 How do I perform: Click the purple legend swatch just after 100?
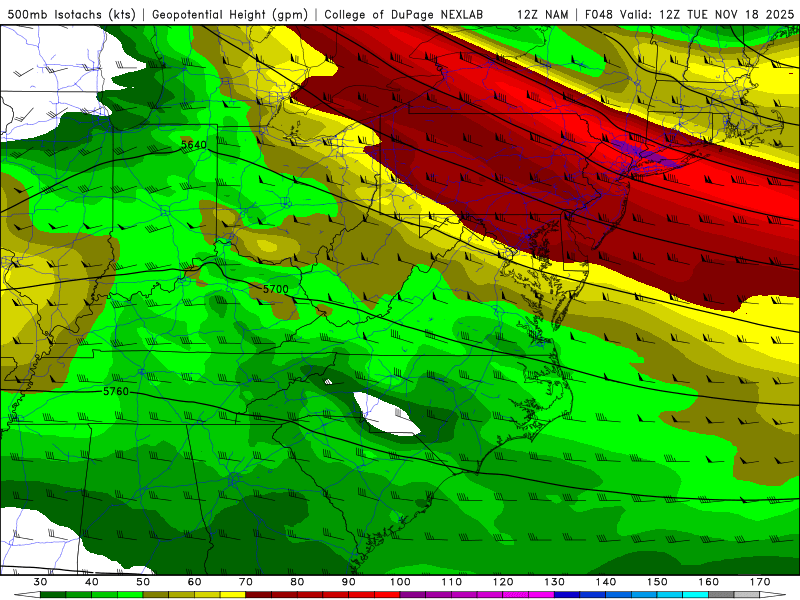click(x=413, y=595)
